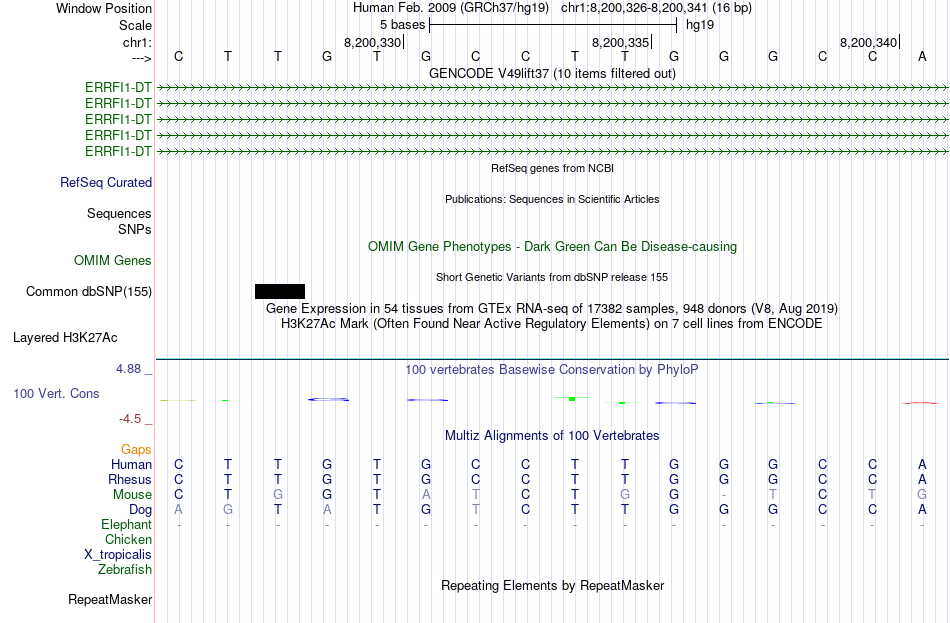
Task: Click the RepeatMasker track label
Action: 110,599
